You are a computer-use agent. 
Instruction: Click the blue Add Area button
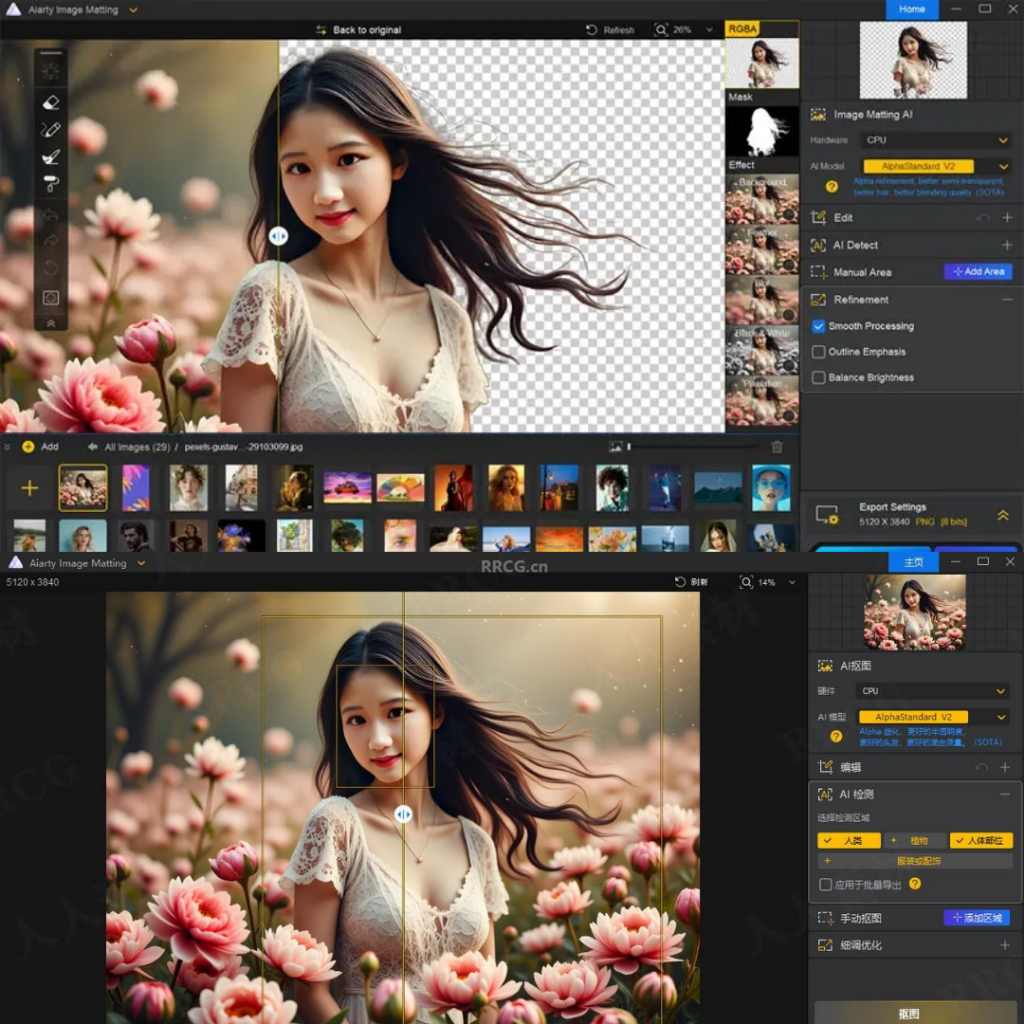coord(977,272)
